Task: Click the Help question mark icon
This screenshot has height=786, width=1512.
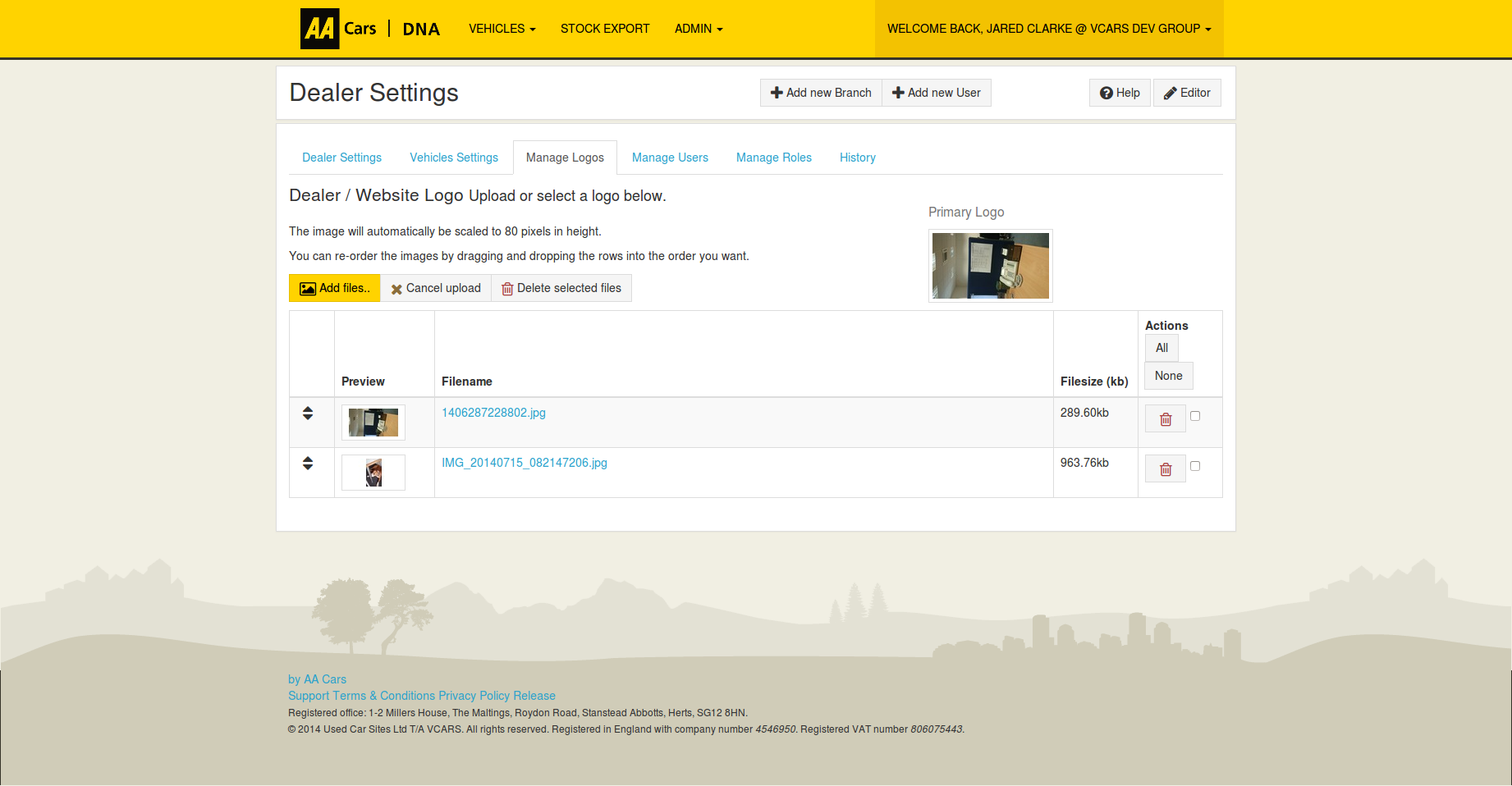Action: 1107,93
